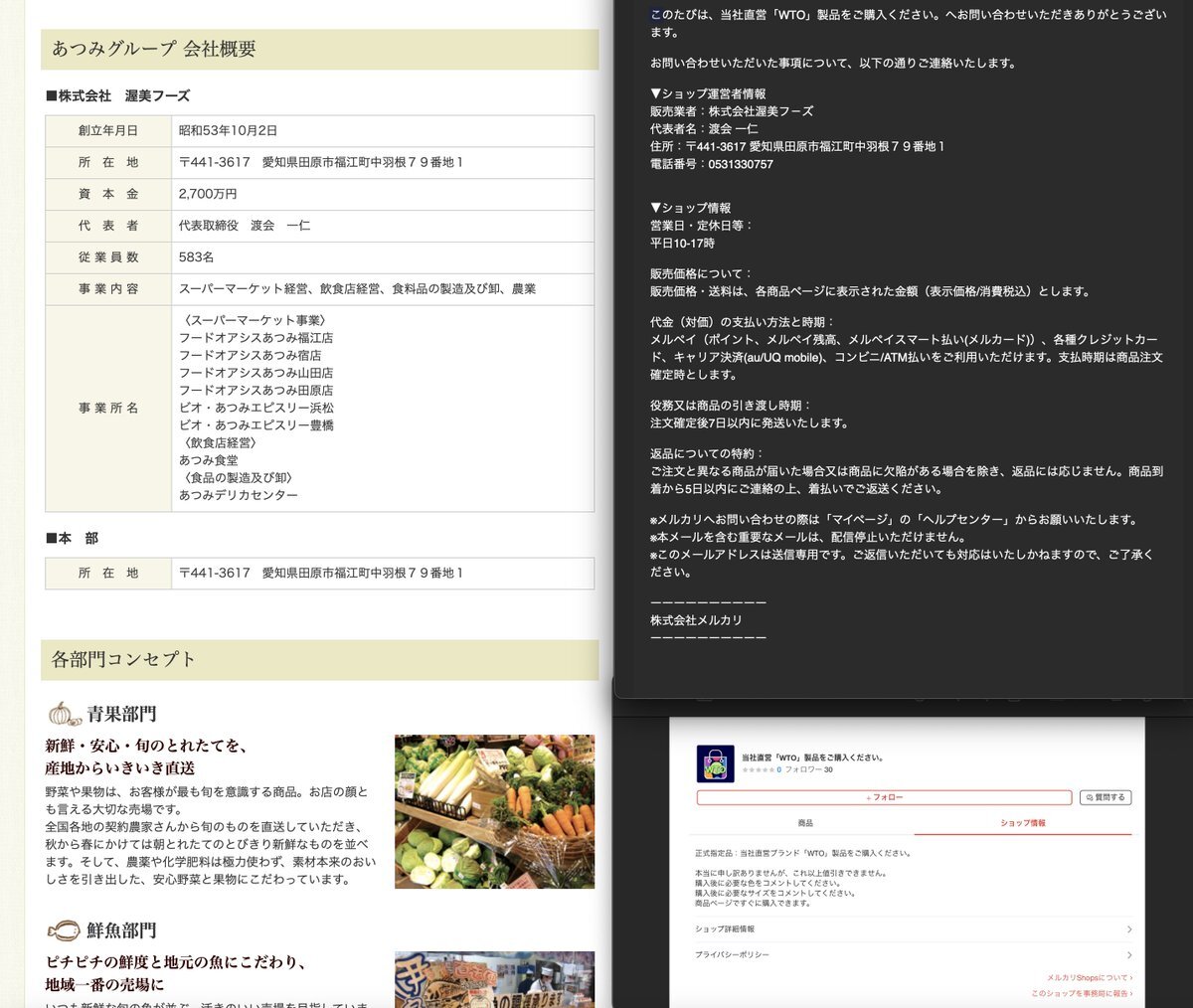The height and width of the screenshot is (1008, 1193).
Task: Click the 株式会社メルカリ signature line
Action: 696,620
